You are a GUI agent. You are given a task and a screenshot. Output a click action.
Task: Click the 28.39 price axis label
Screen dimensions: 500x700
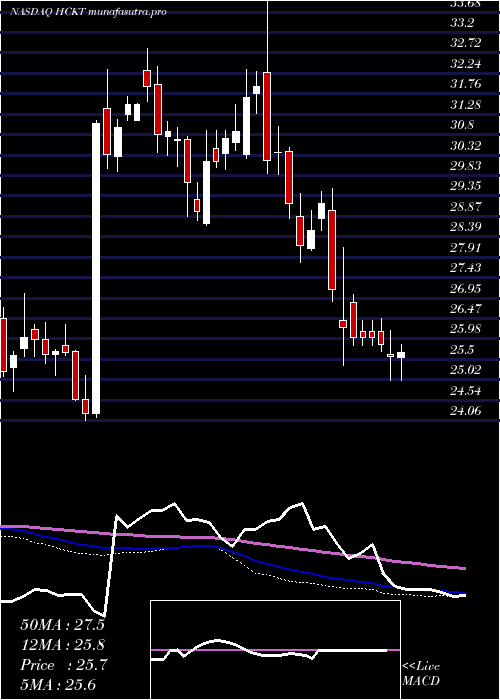tap(466, 227)
